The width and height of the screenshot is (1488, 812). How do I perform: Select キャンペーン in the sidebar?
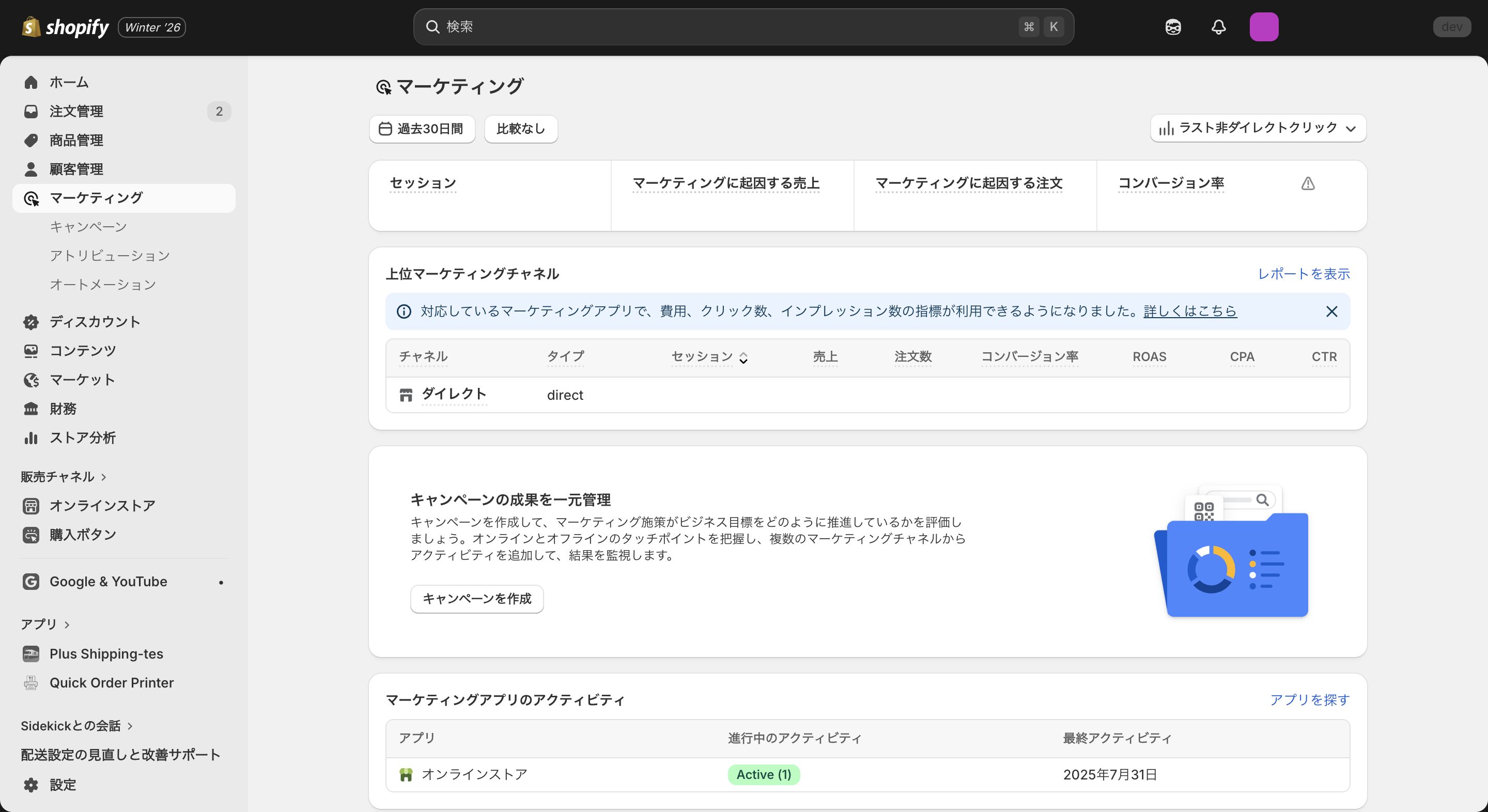89,226
